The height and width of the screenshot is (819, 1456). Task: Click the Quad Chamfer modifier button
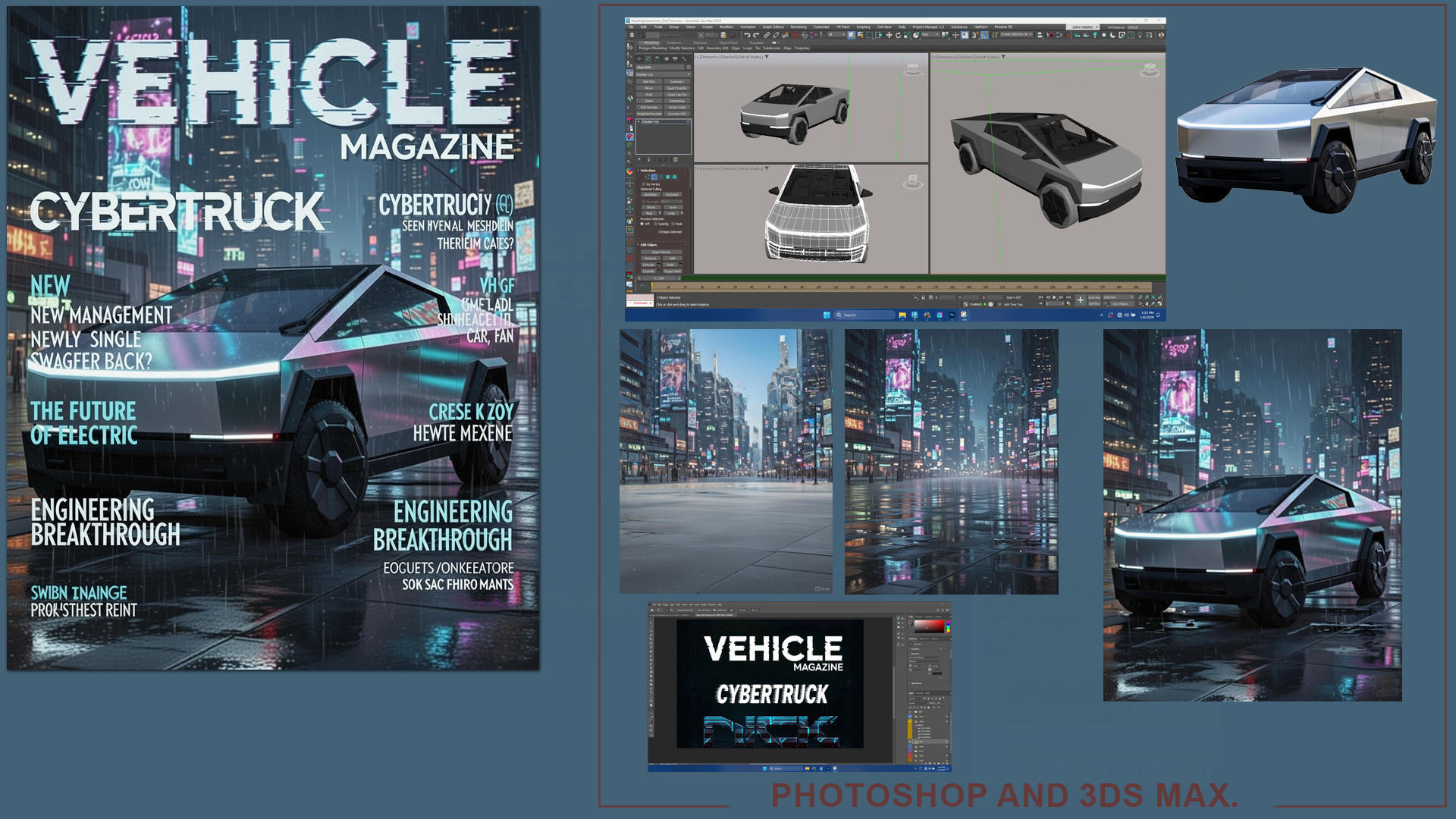677,88
